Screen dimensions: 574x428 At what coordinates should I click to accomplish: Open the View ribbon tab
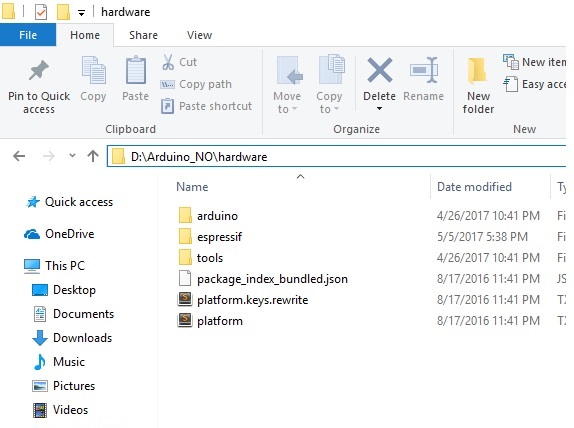[x=200, y=35]
